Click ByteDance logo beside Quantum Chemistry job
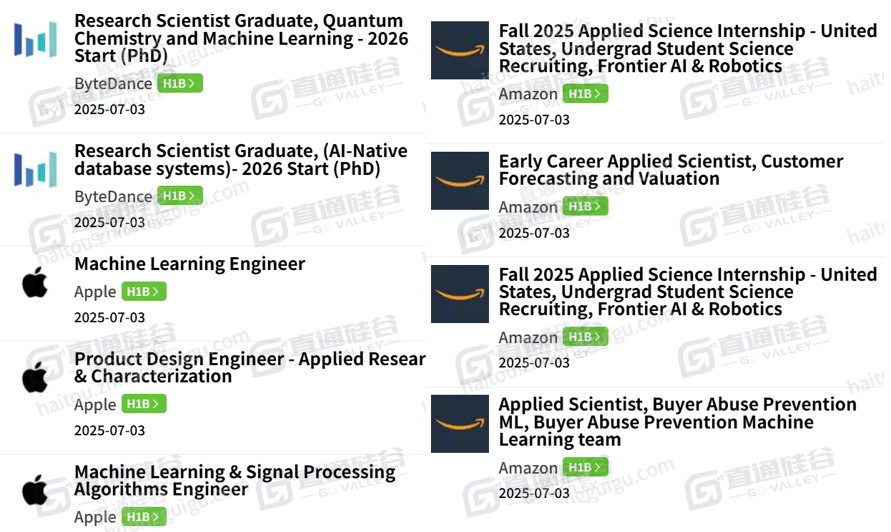Screen dimensions: 891x532 click(x=35, y=39)
